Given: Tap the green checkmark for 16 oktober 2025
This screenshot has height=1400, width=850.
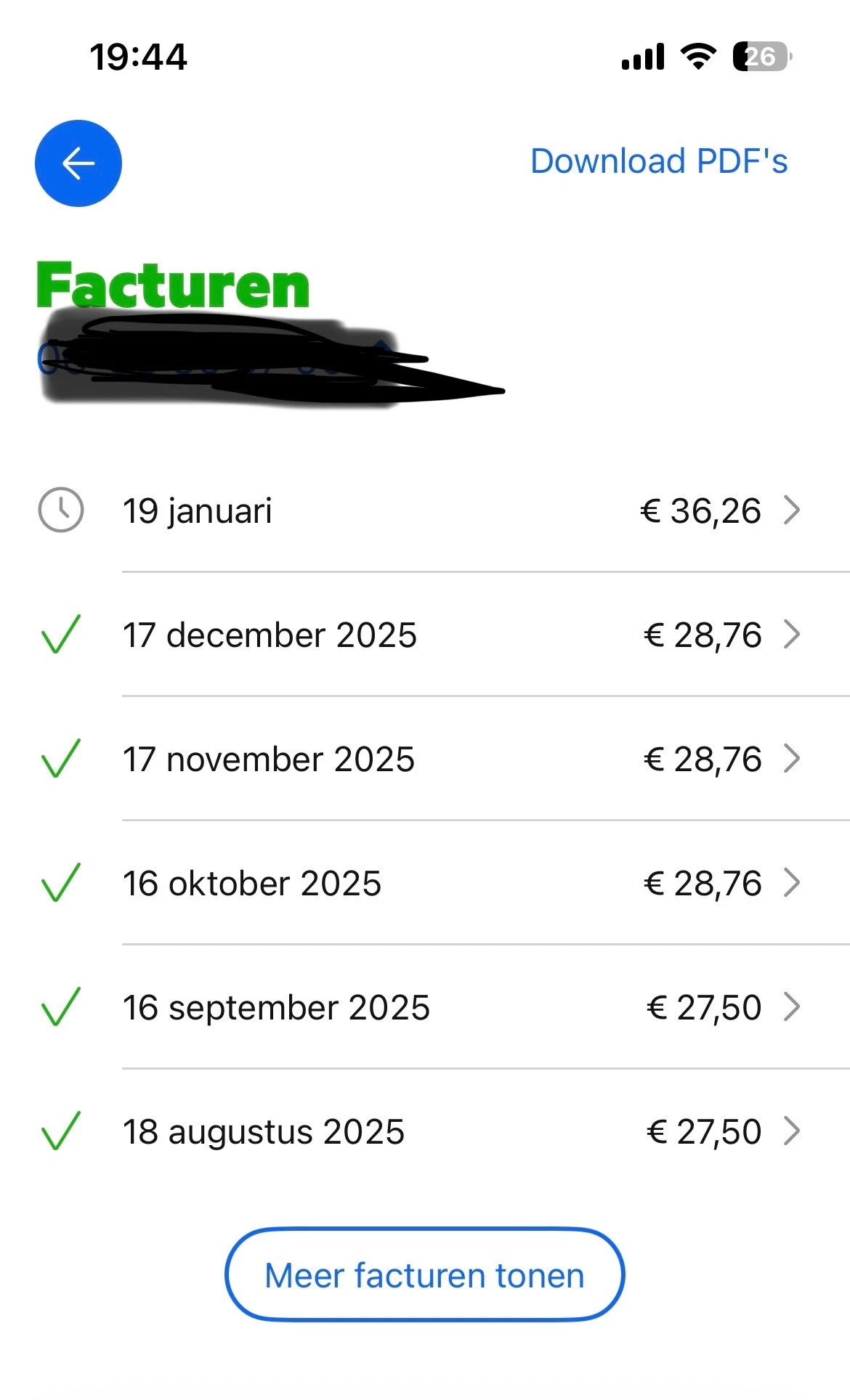Looking at the screenshot, I should point(61,883).
